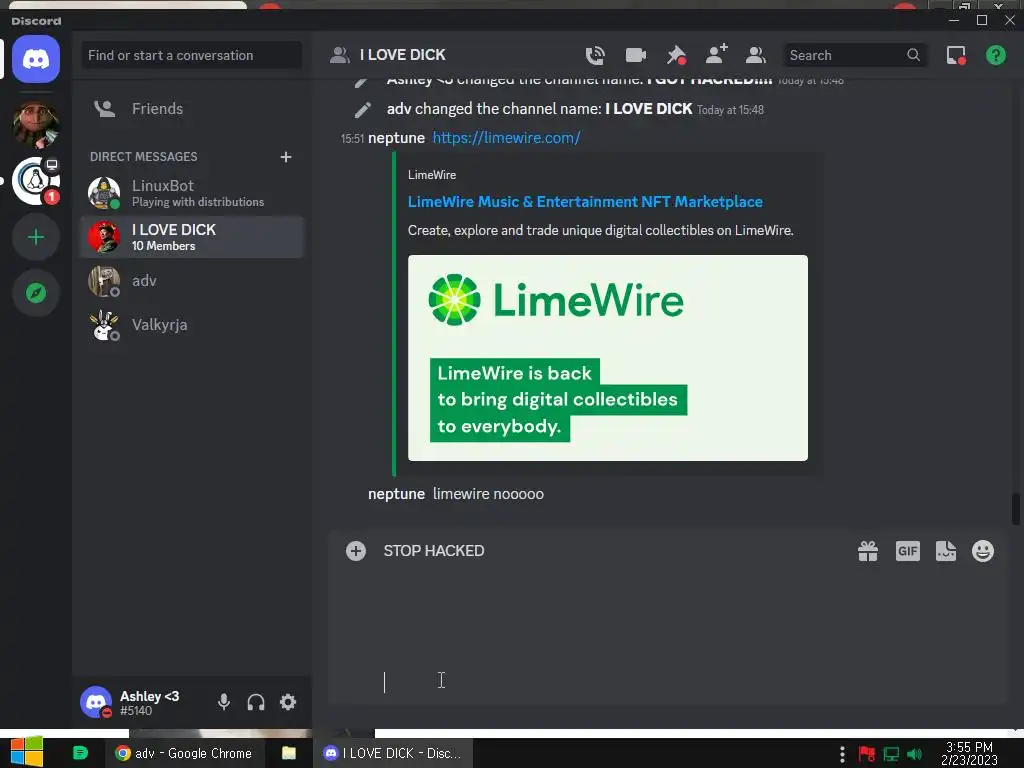Open user settings gear
This screenshot has height=768, width=1024.
288,702
